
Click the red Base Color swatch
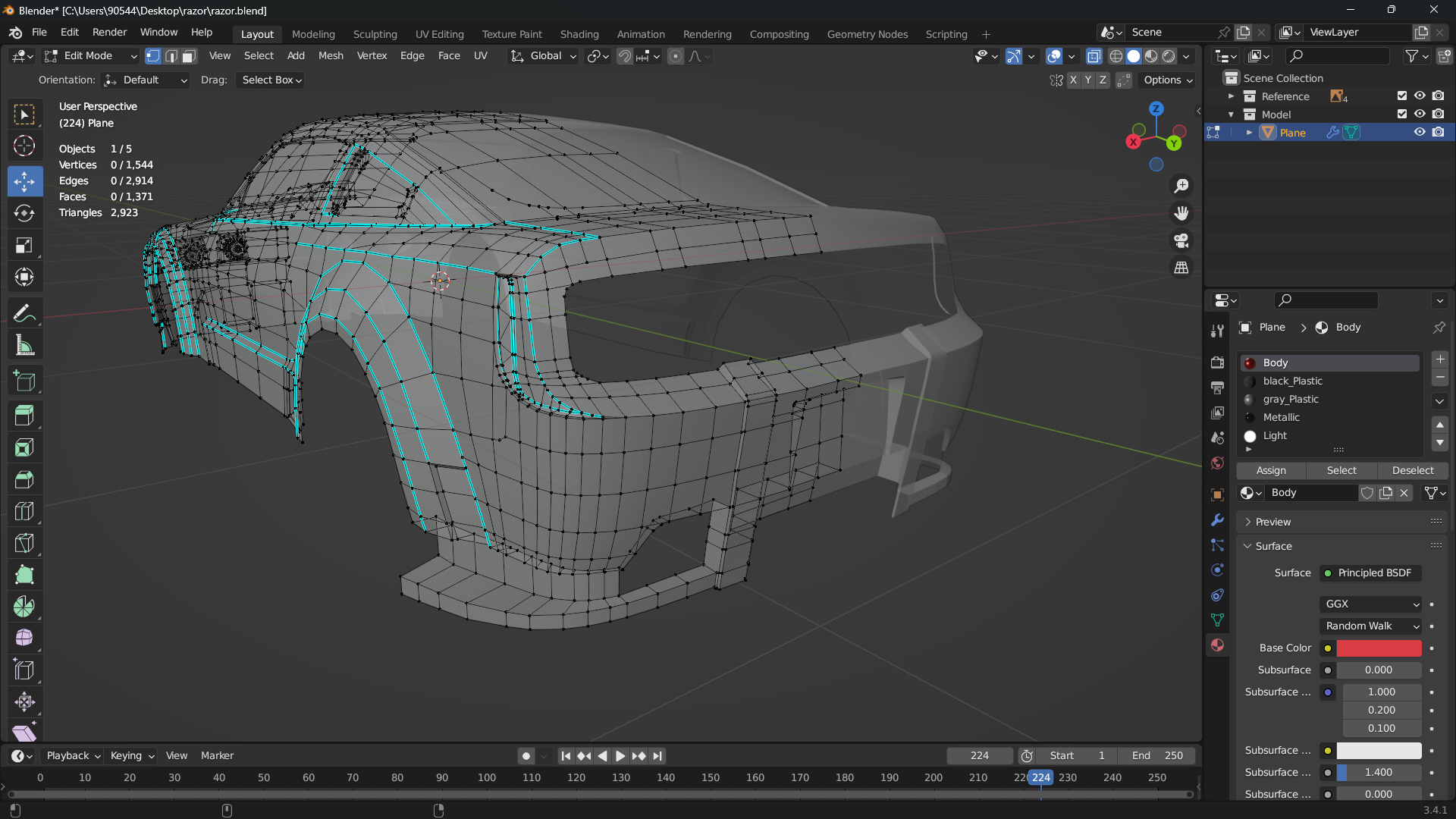tap(1379, 648)
